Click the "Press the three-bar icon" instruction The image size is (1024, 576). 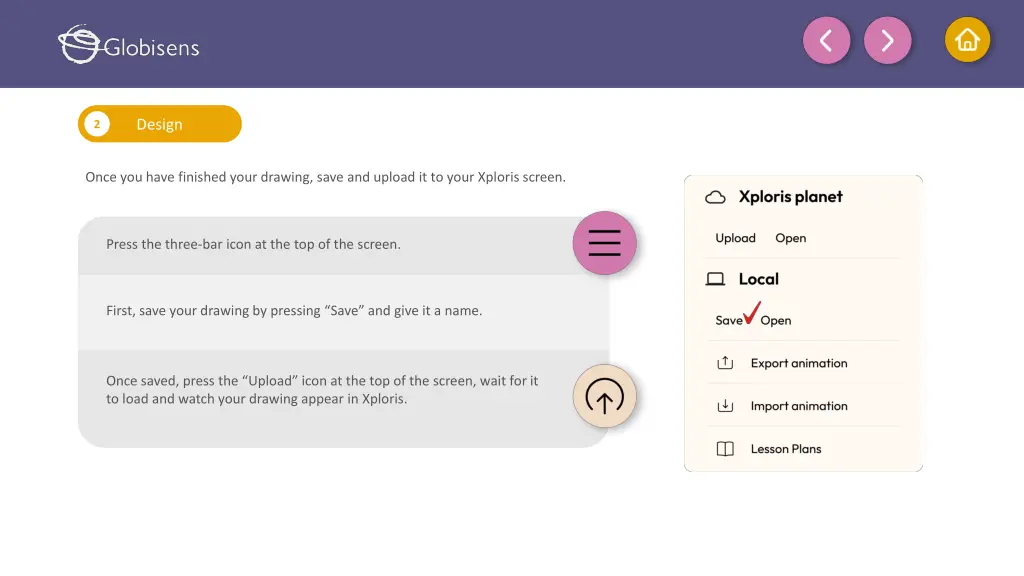point(253,244)
